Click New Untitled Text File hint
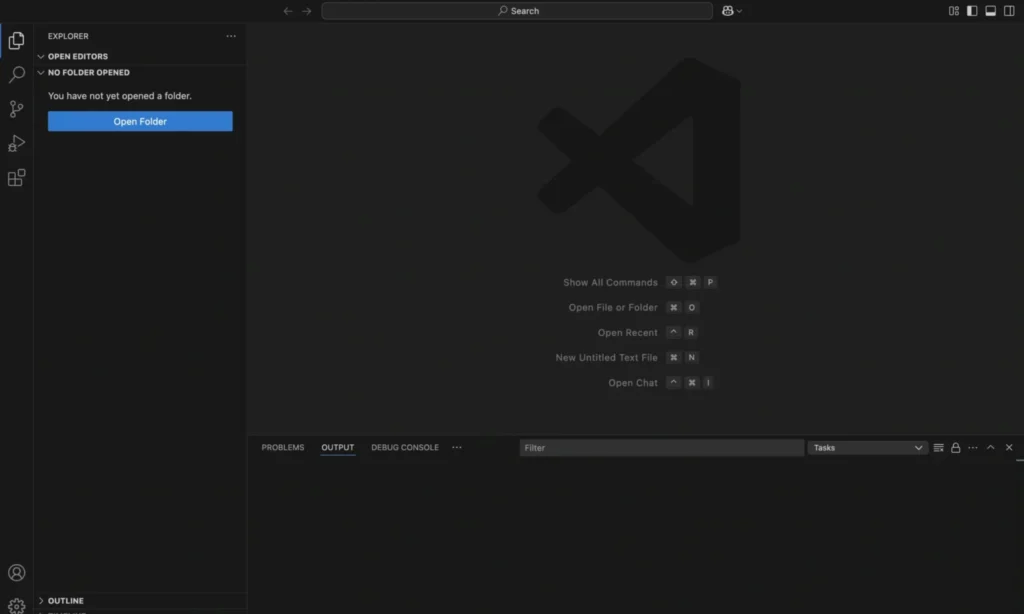This screenshot has width=1024, height=614. 606,358
